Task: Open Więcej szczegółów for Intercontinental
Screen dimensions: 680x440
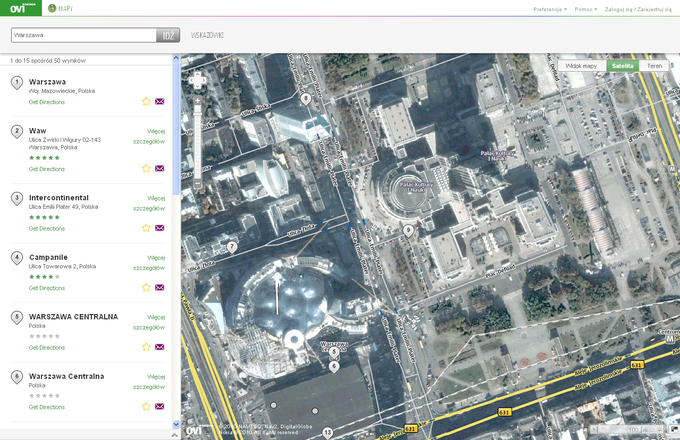Action: [x=149, y=203]
